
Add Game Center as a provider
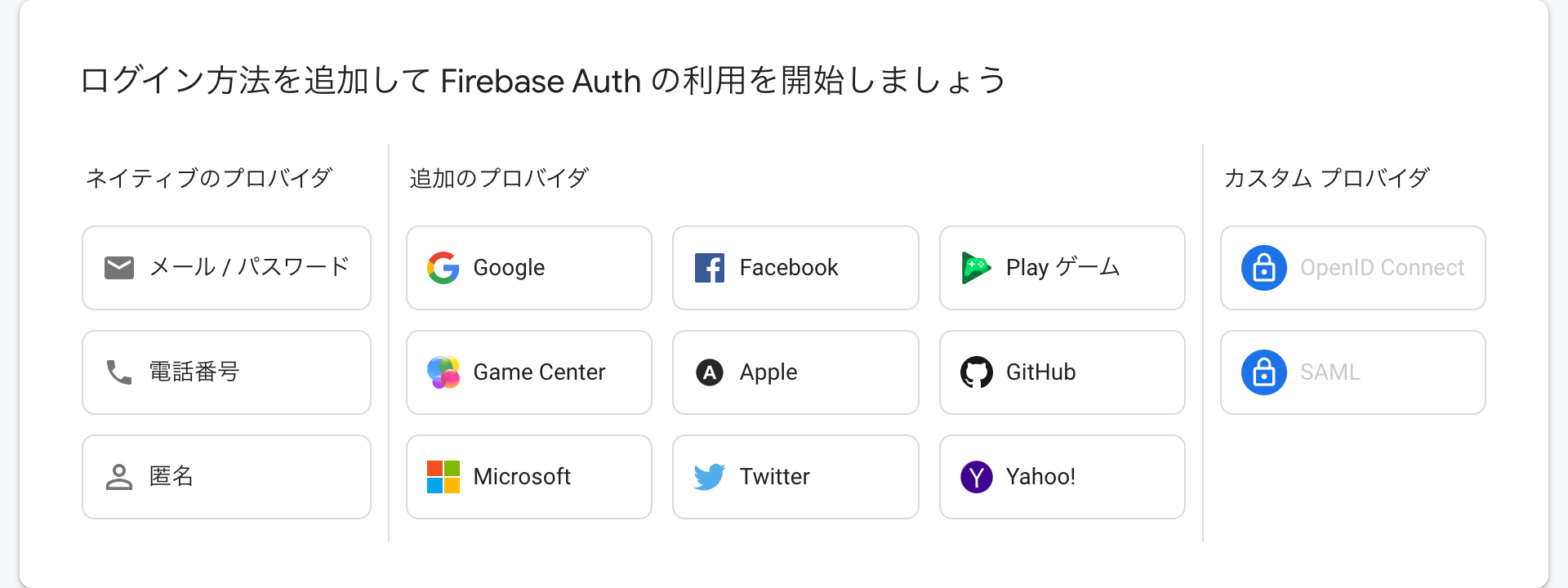pos(529,372)
